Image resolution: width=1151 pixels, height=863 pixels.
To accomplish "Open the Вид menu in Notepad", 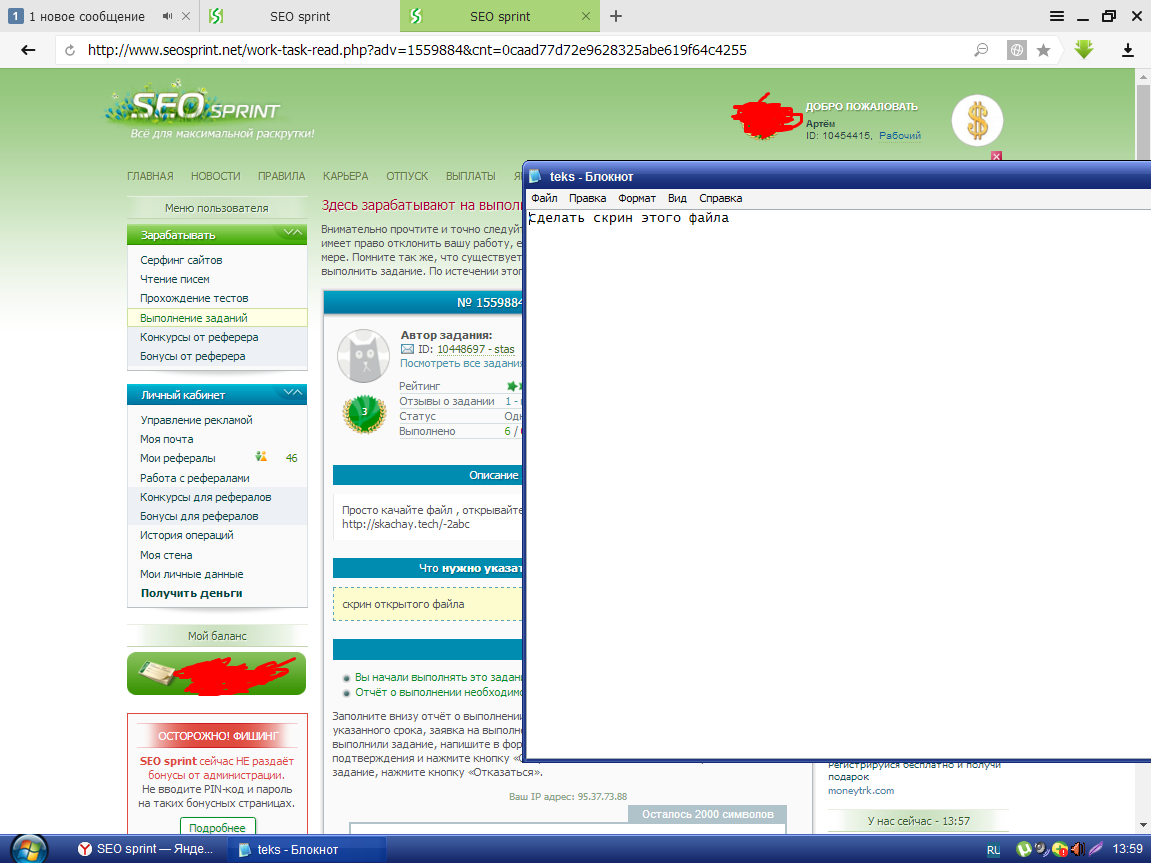I will click(x=677, y=198).
